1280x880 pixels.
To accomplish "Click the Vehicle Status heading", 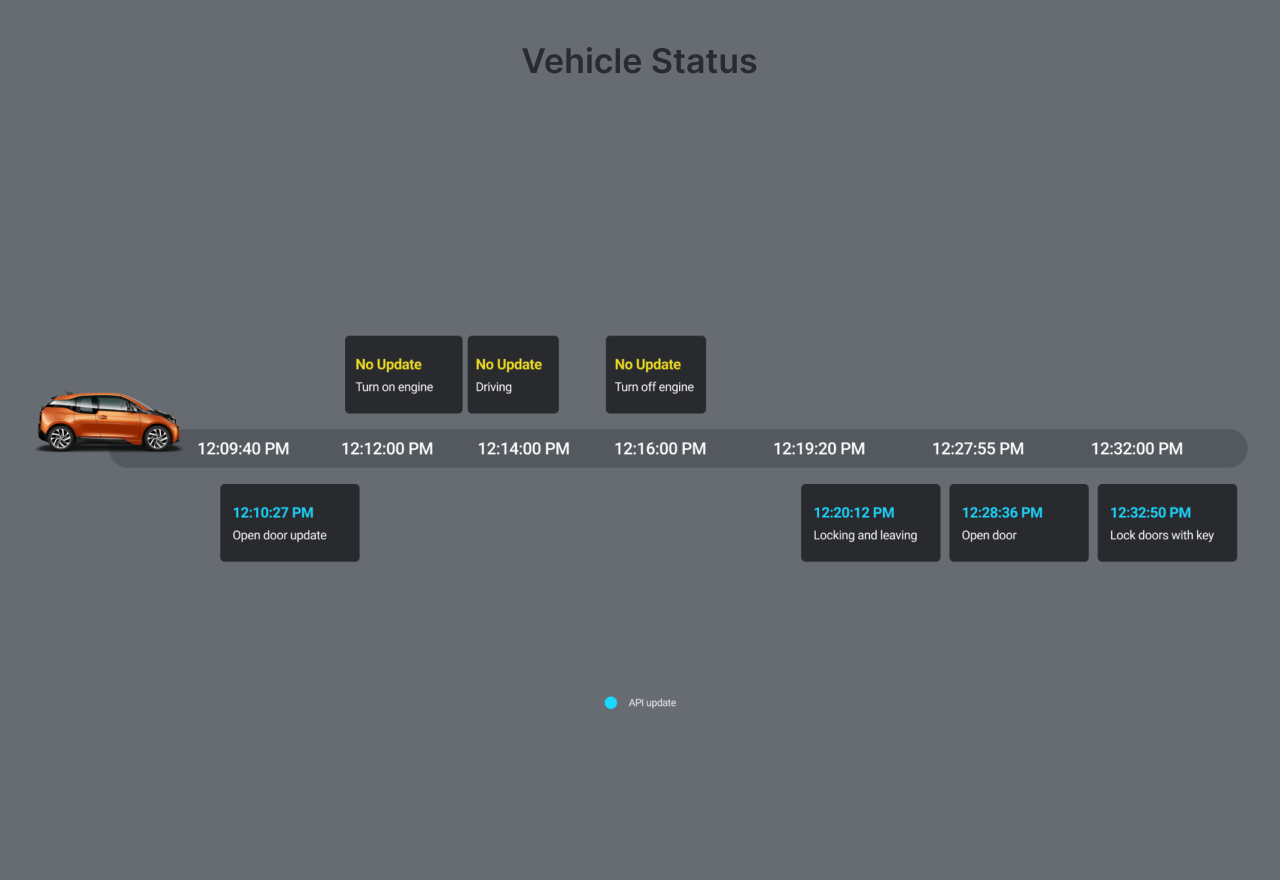I will coord(640,61).
